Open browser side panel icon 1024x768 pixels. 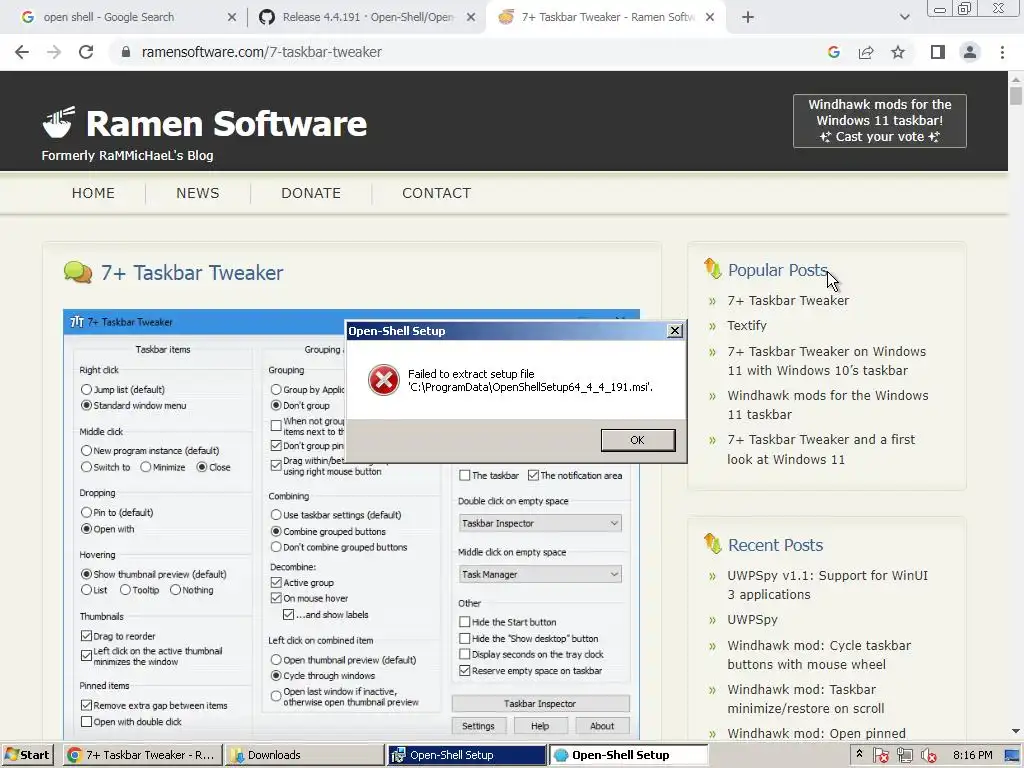point(938,52)
